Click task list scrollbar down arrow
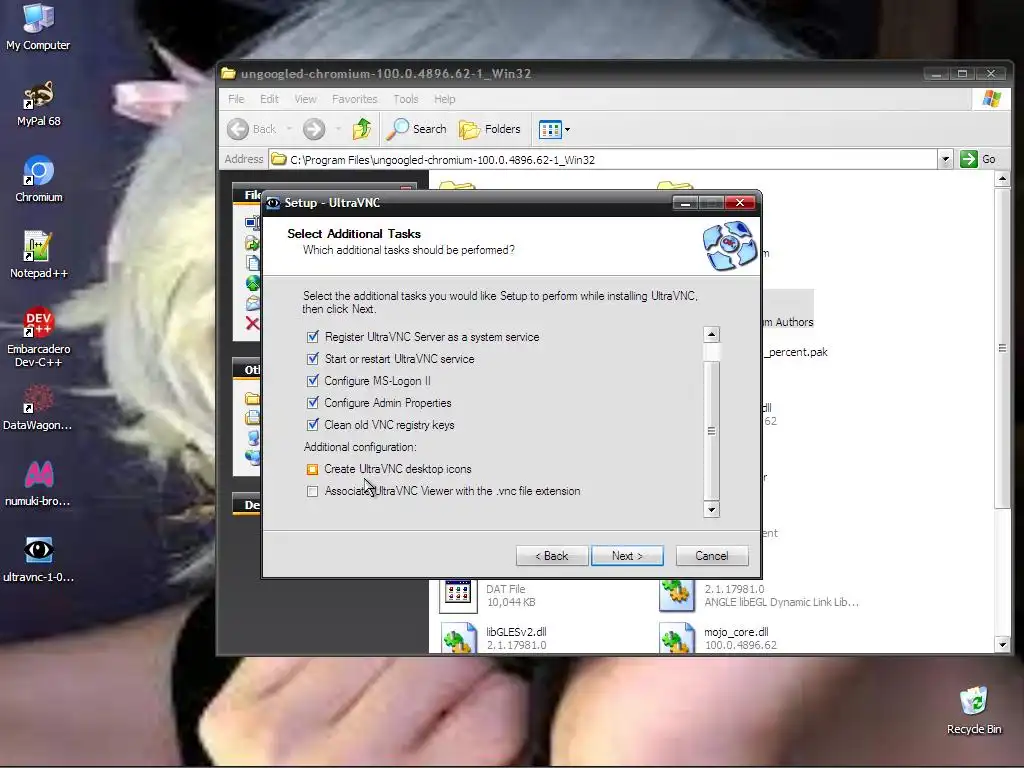Viewport: 1024px width, 768px height. point(711,509)
